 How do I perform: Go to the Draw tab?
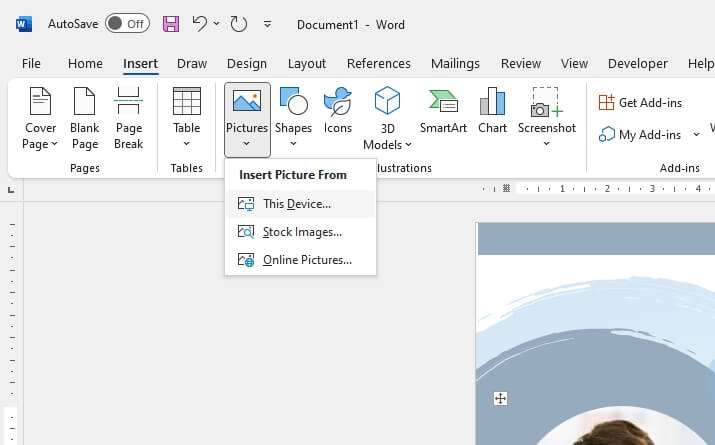[x=192, y=63]
